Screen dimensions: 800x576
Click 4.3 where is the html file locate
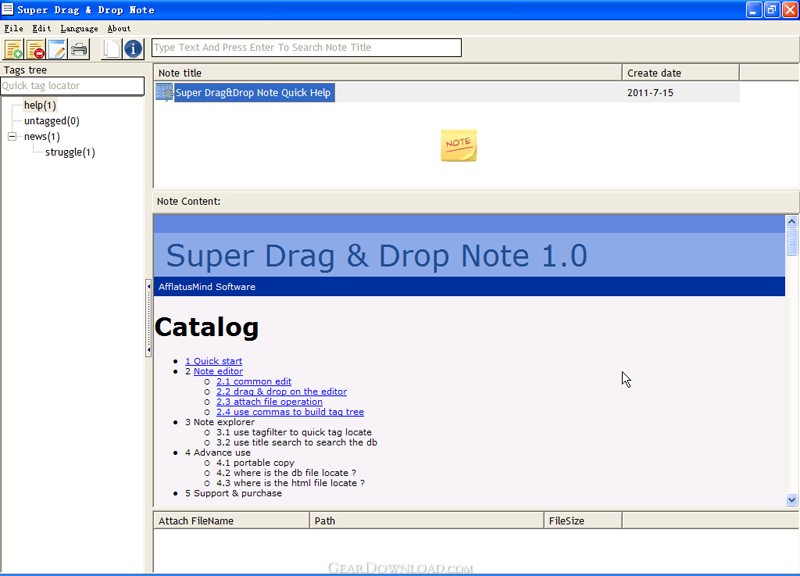[x=290, y=483]
